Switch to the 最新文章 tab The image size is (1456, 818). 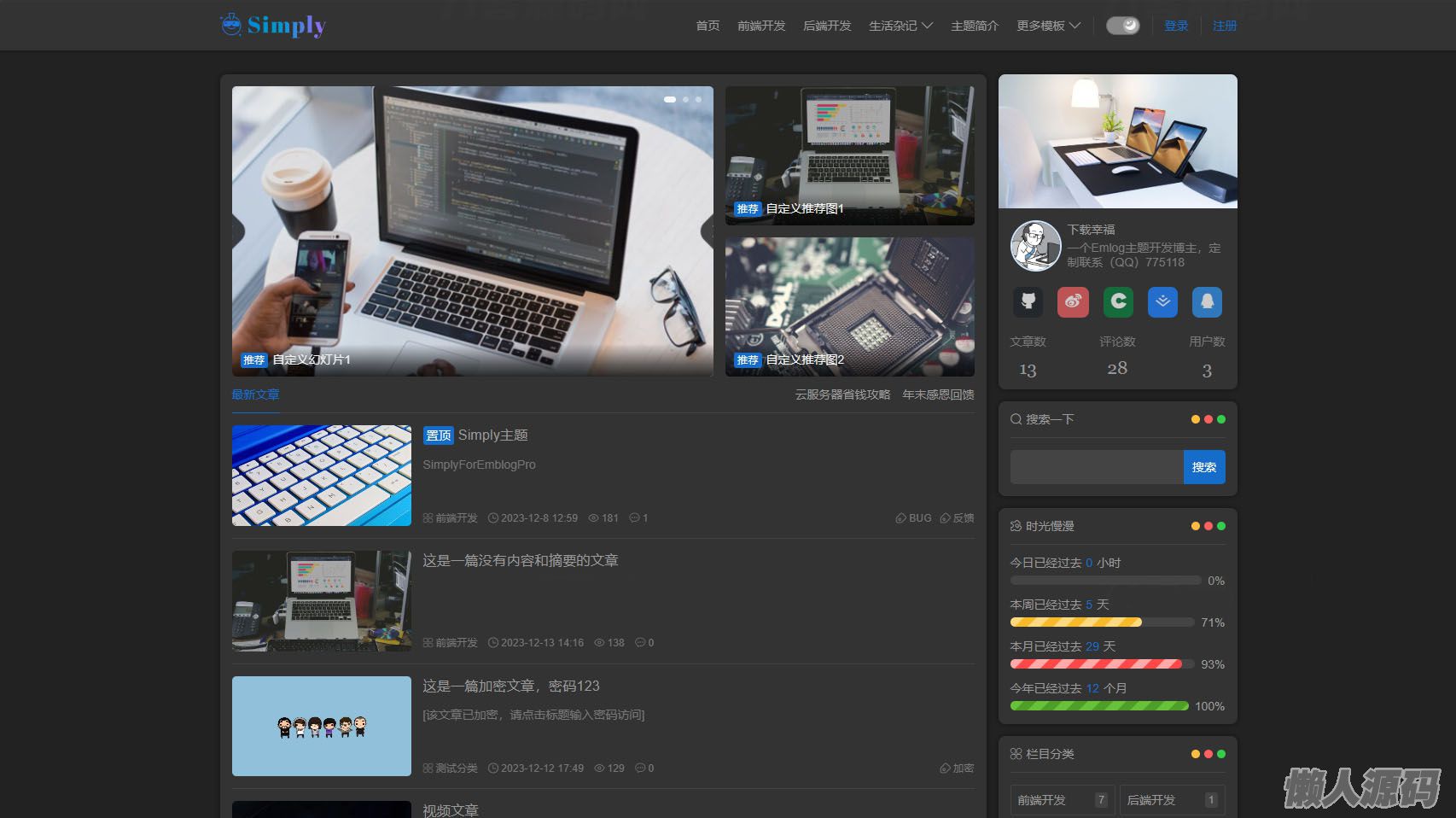coord(255,394)
